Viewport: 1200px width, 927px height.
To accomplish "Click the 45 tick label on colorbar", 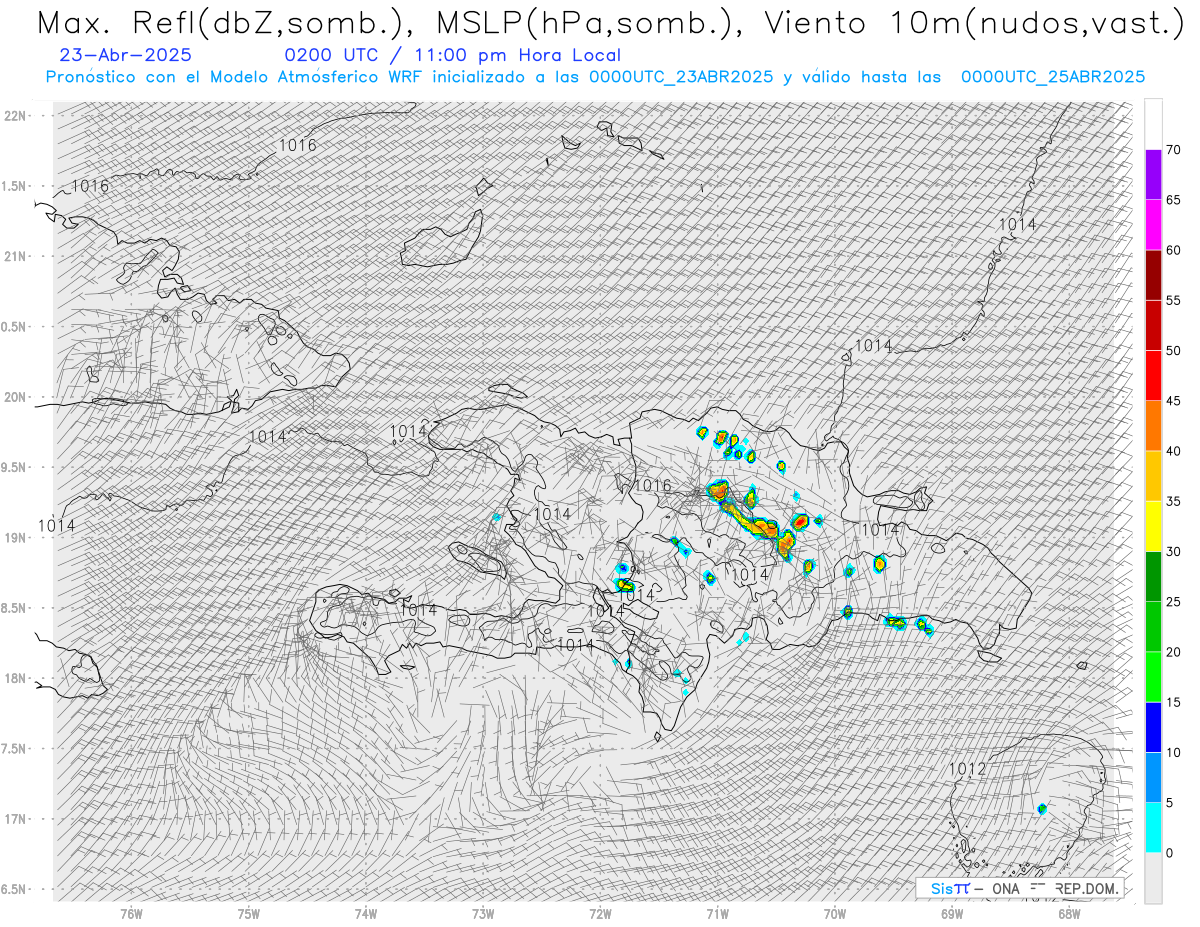I will [x=1173, y=401].
